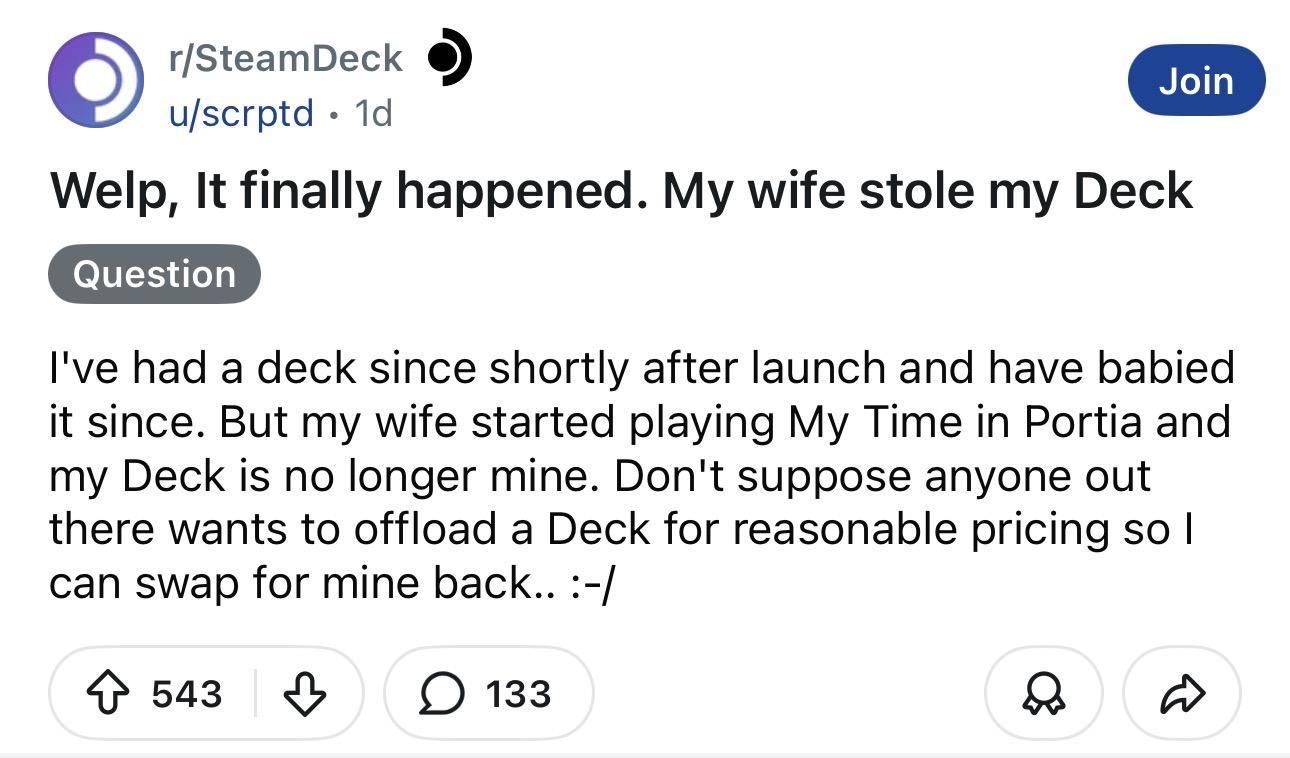Join the r/SteamDeck community
Screen dimensions: 1290x758
[x=1195, y=80]
